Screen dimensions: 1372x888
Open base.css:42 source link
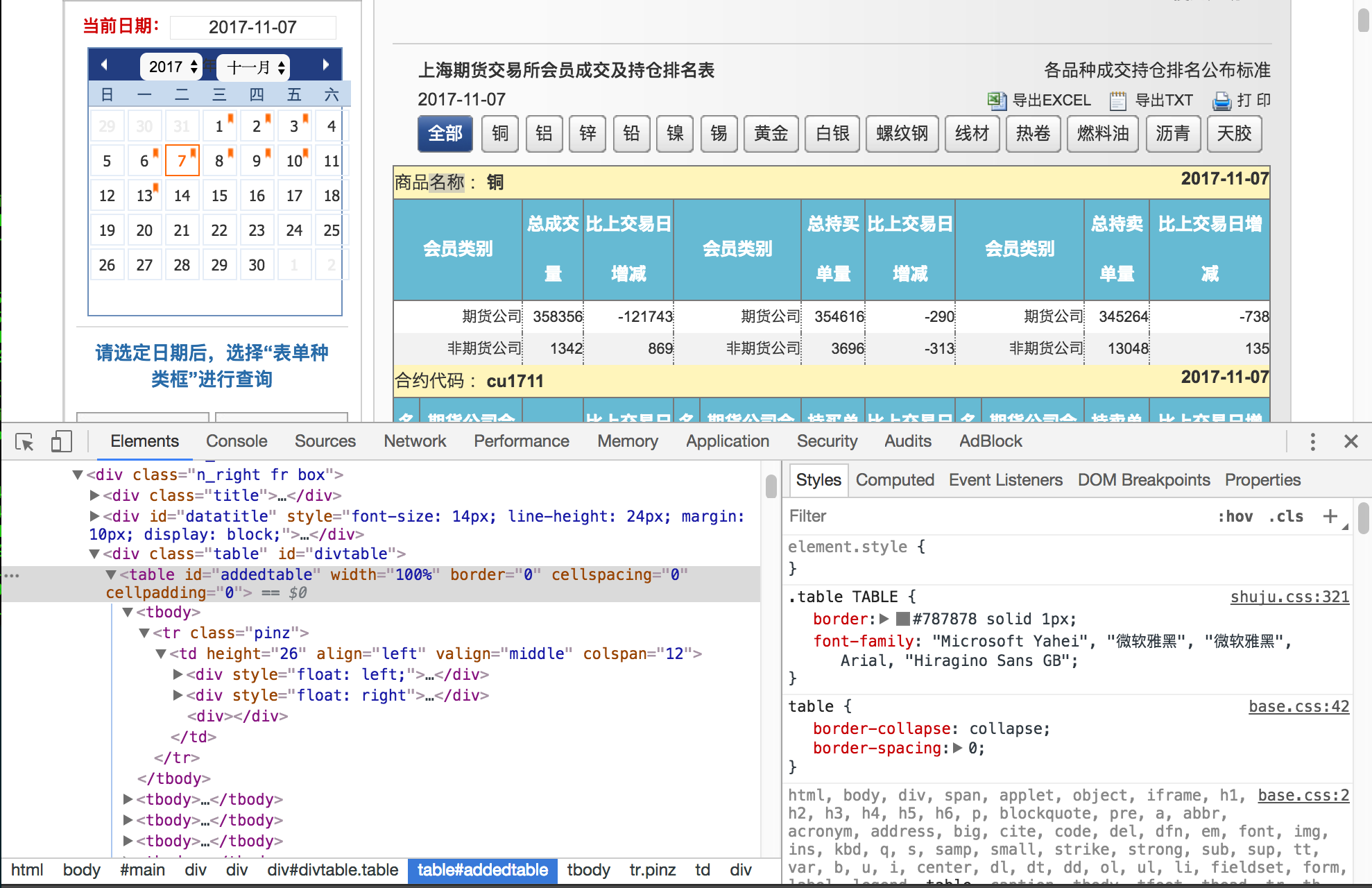[1298, 707]
